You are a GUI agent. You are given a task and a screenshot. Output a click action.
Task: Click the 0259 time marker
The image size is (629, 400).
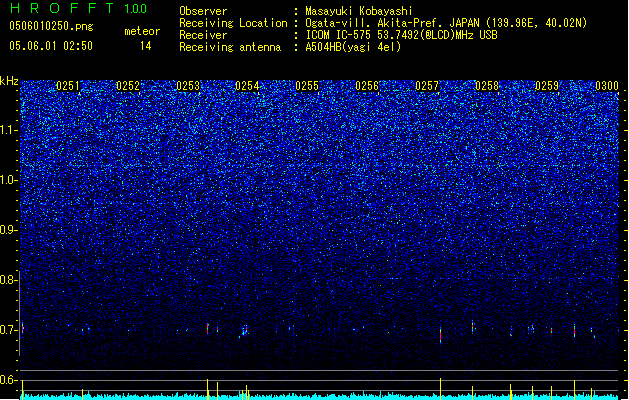547,86
